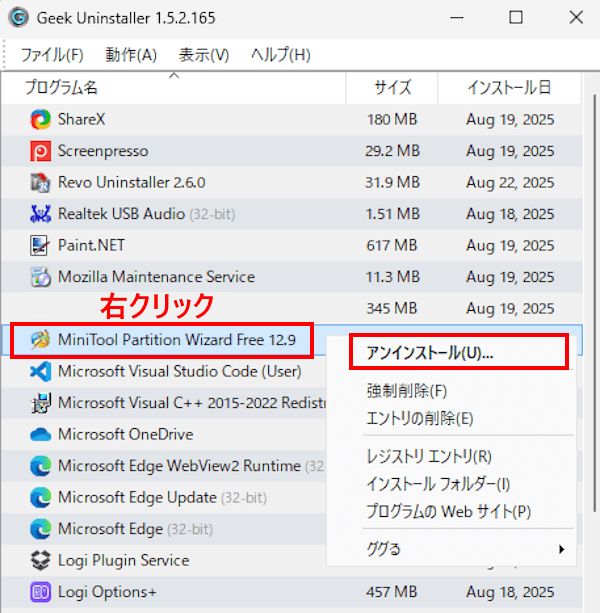Screen dimensions: 600x613
Task: Open プログラムの Web サイト(P) entry
Action: coord(450,512)
